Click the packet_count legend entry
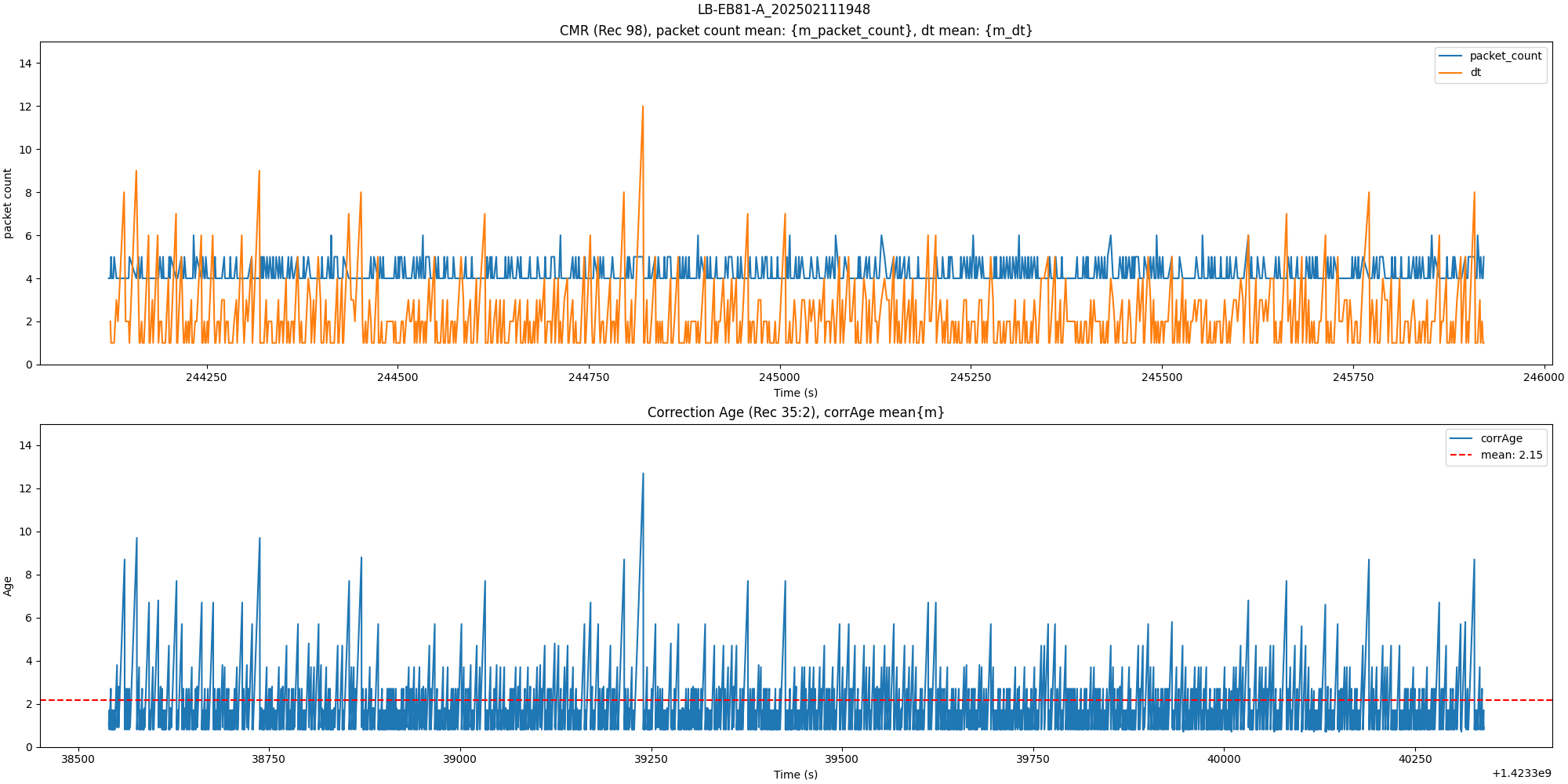 click(x=1504, y=56)
